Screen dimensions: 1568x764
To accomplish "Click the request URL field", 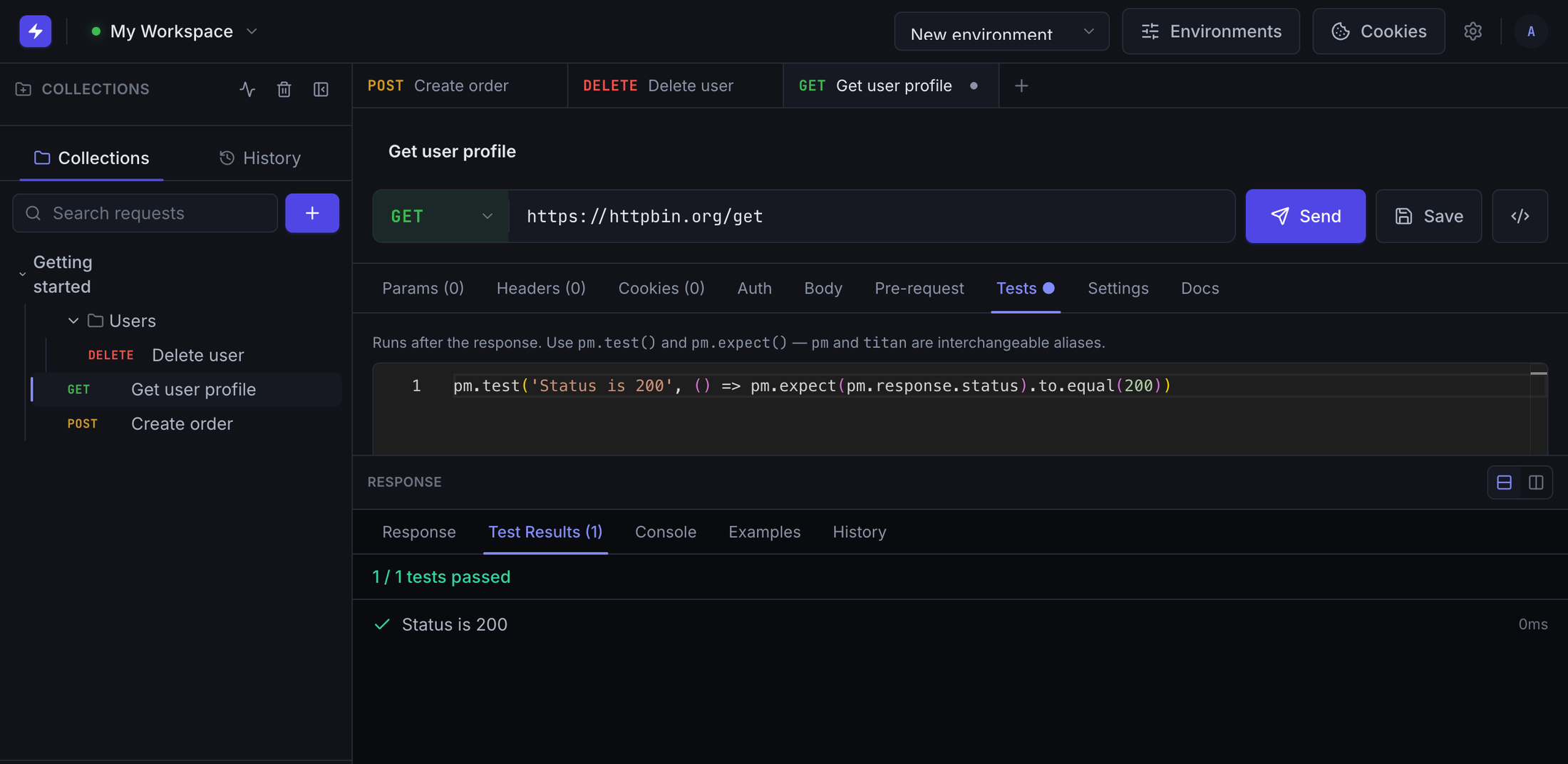I will point(872,216).
